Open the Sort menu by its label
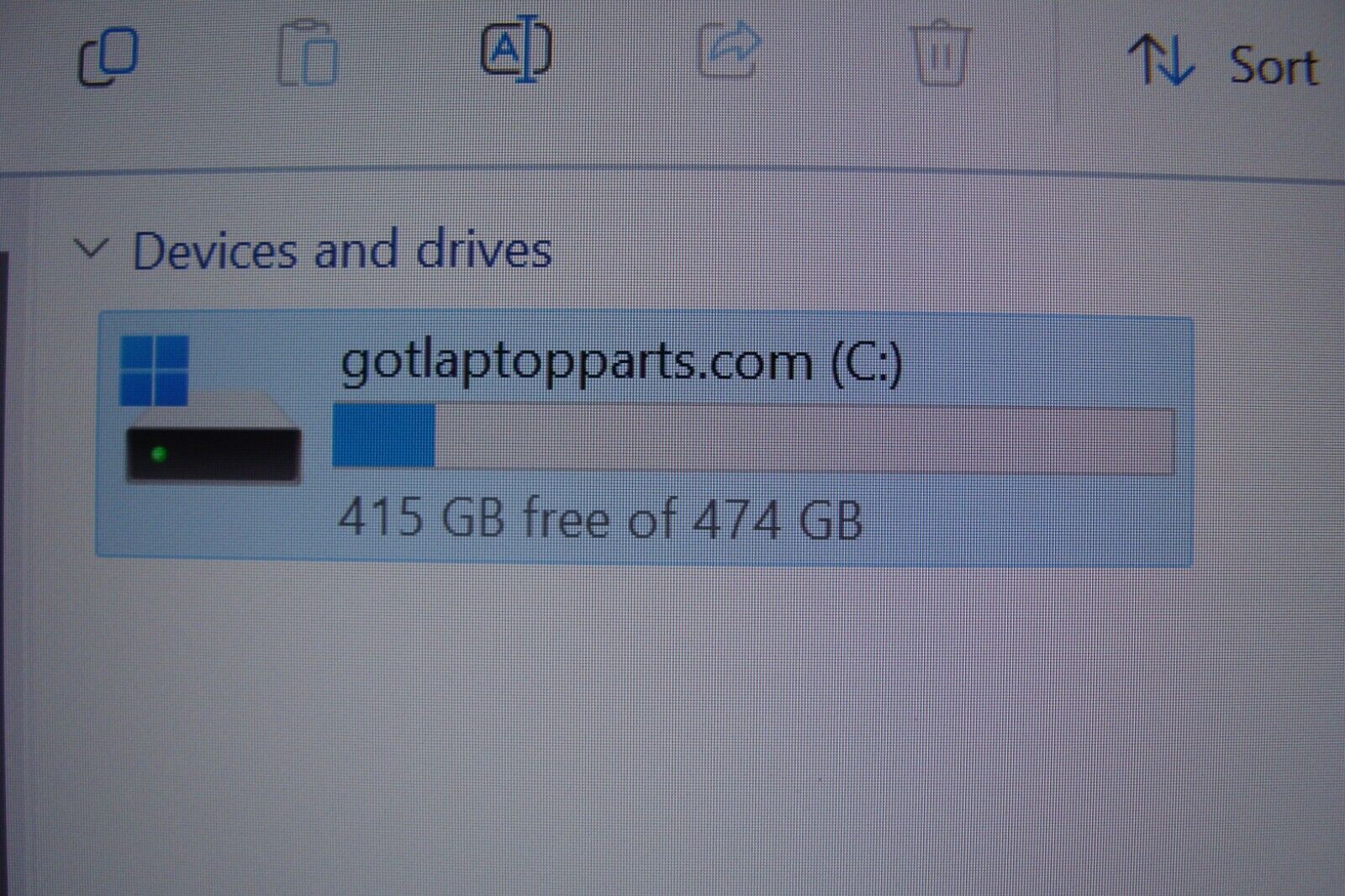 pyautogui.click(x=1274, y=66)
